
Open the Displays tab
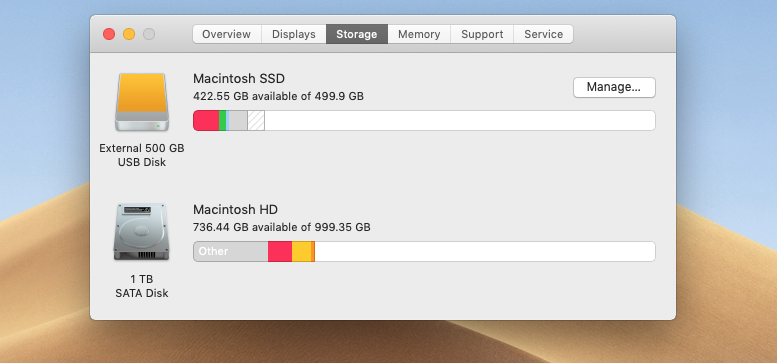293,34
